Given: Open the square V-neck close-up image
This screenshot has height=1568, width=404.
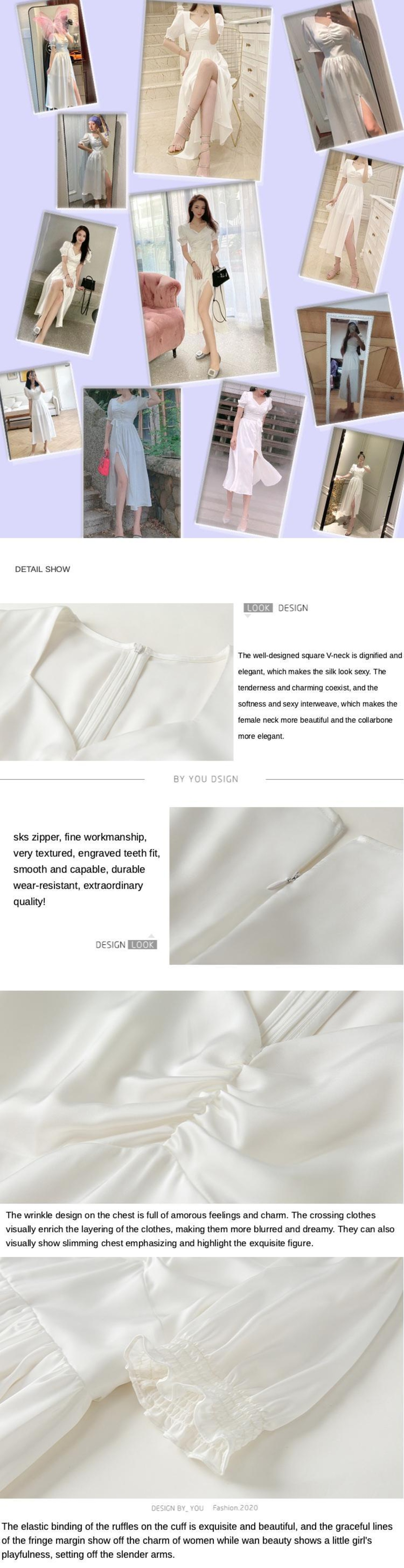Looking at the screenshot, I should click(116, 682).
